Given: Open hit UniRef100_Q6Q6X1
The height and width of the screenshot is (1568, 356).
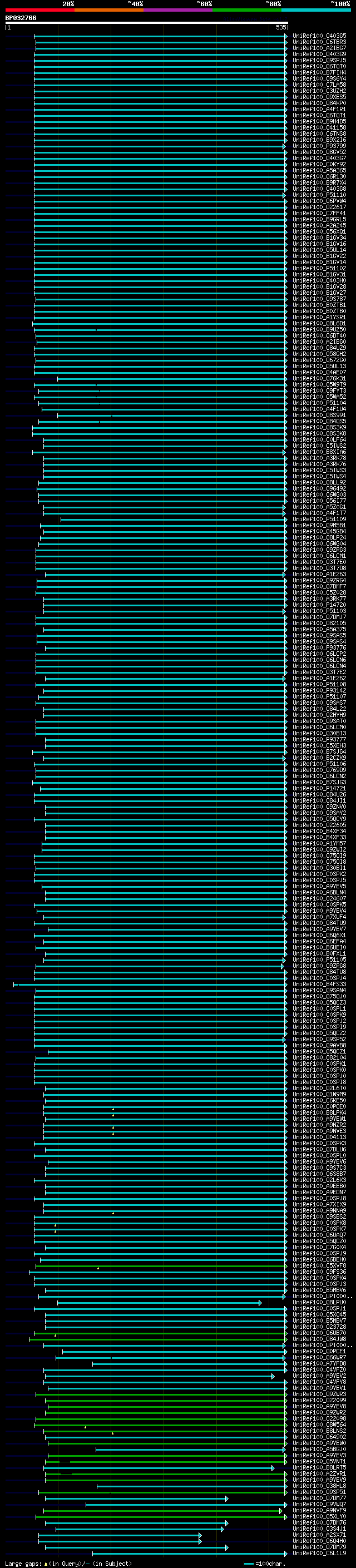Looking at the screenshot, I should pos(319,936).
